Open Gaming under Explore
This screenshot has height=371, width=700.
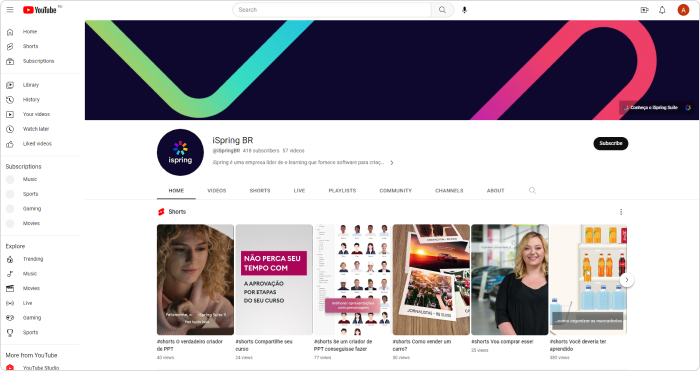[32, 318]
